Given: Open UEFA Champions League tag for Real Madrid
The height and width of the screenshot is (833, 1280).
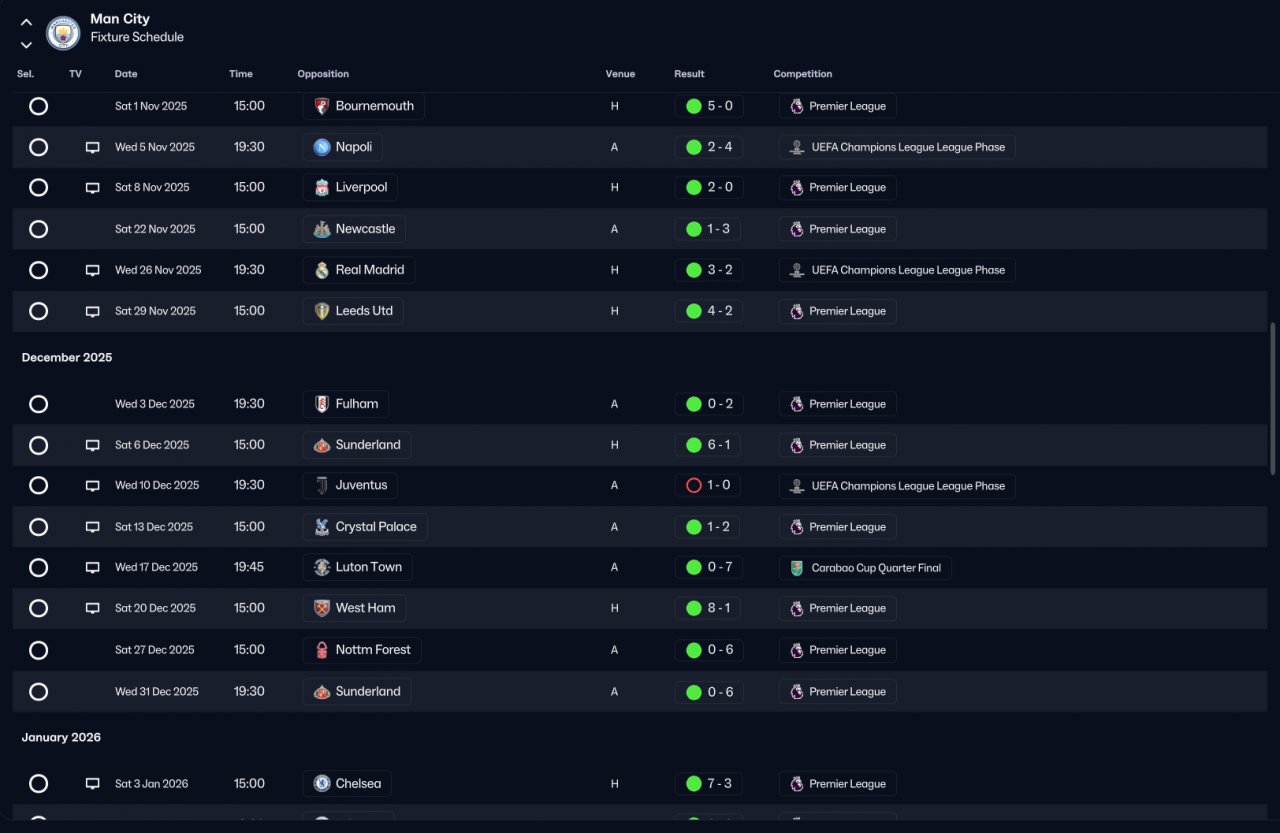Looking at the screenshot, I should click(897, 270).
